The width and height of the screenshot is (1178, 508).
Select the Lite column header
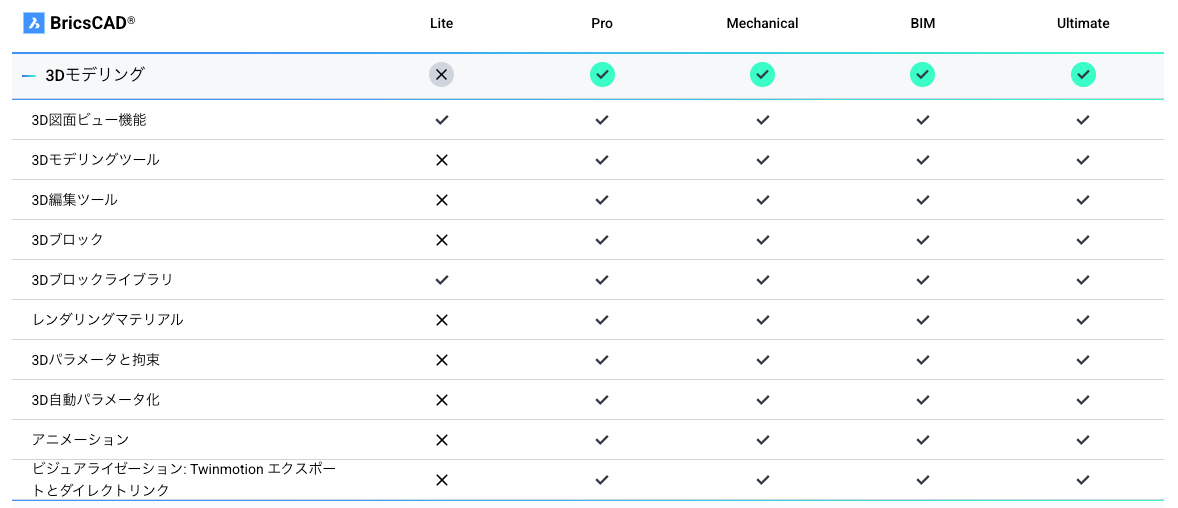(x=442, y=23)
